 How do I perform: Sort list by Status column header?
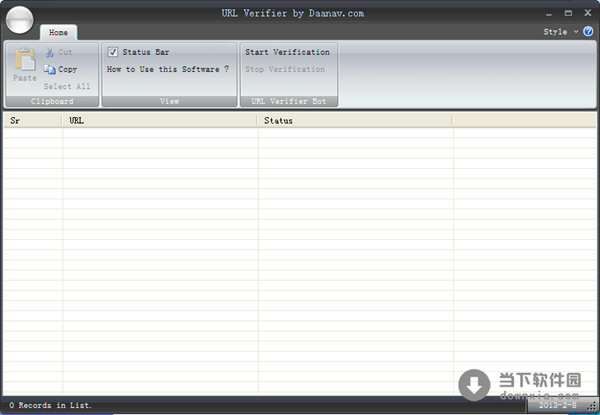pyautogui.click(x=355, y=120)
